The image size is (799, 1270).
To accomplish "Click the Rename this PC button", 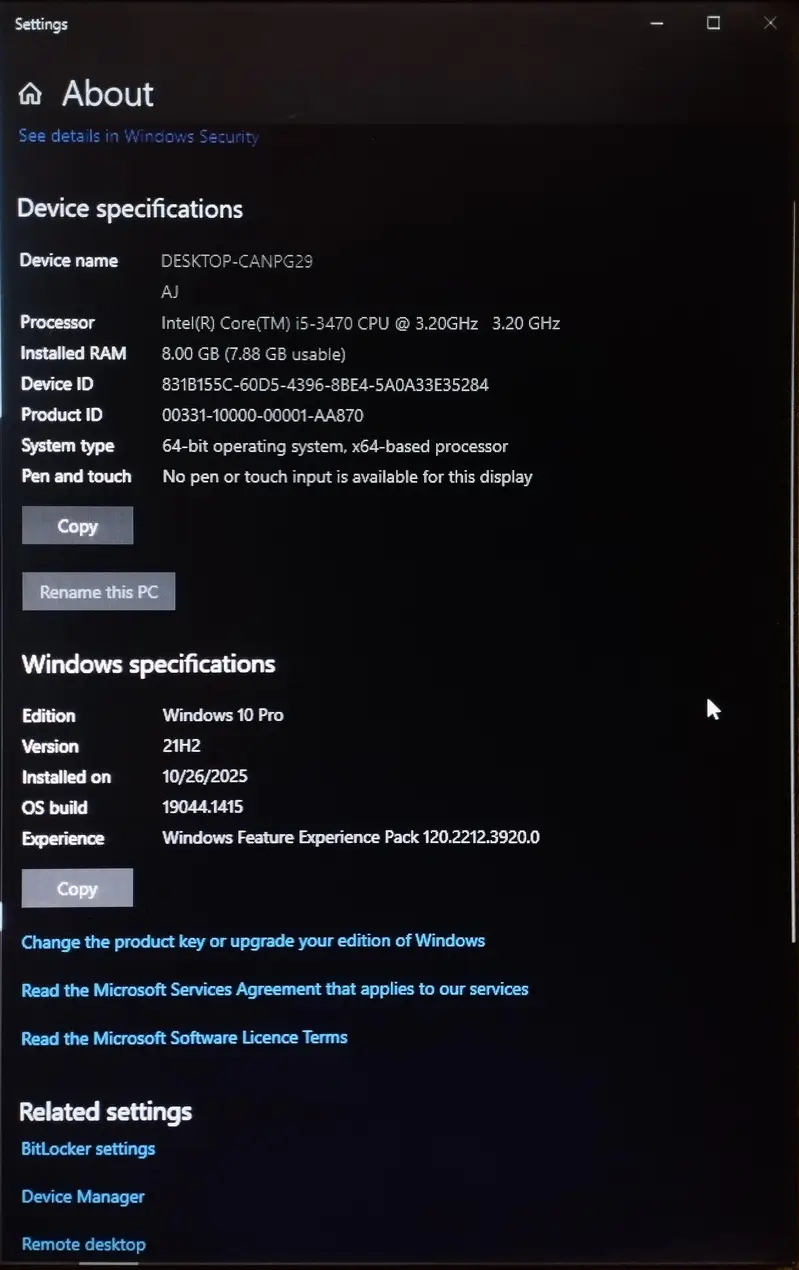I will (x=98, y=592).
